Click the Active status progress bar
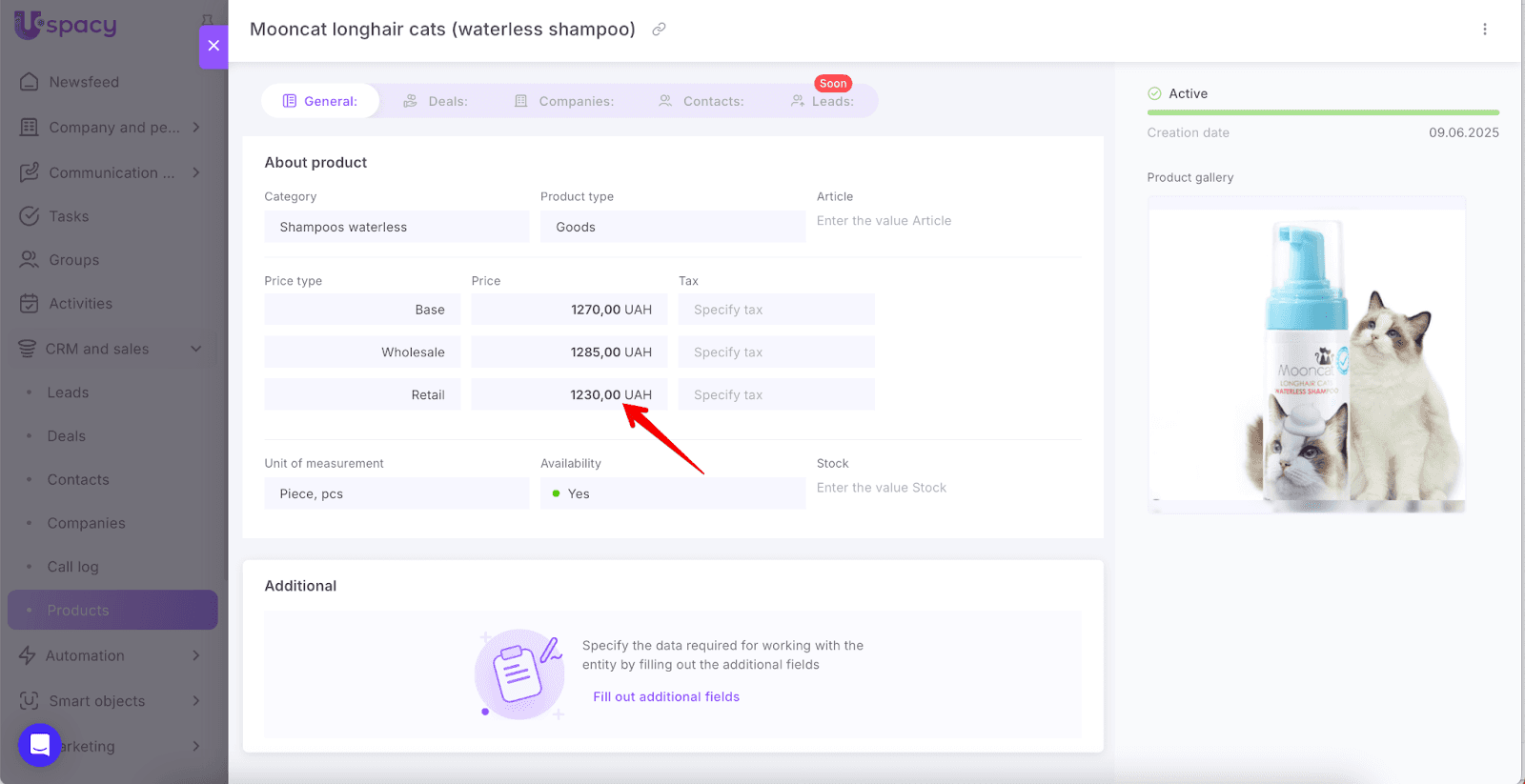 [1322, 112]
